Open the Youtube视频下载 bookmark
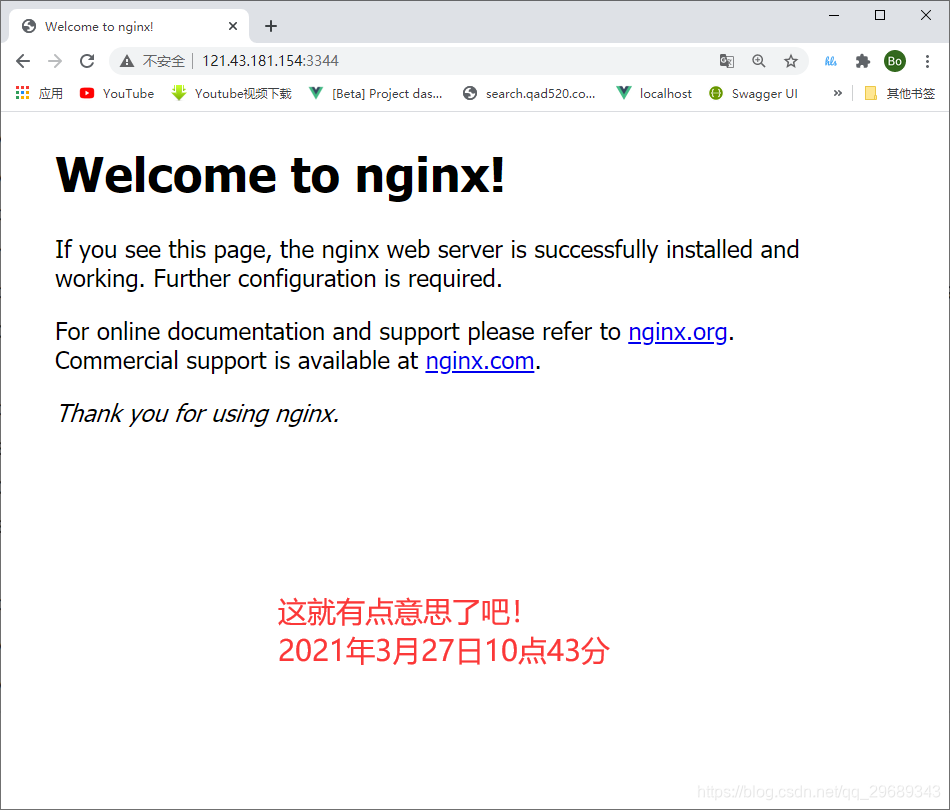The width and height of the screenshot is (950, 810). pos(231,93)
